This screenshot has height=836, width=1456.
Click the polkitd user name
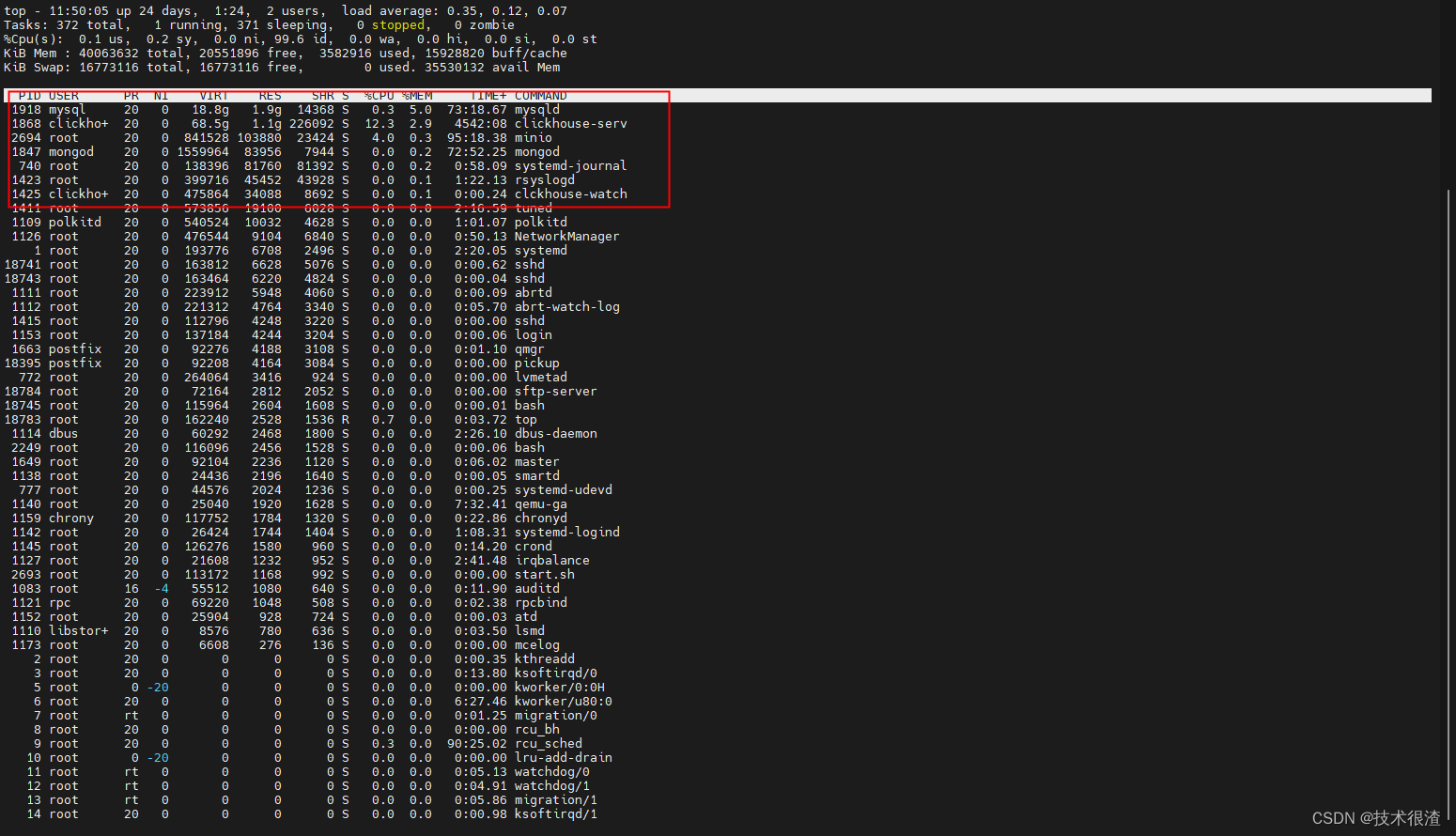[x=75, y=223]
